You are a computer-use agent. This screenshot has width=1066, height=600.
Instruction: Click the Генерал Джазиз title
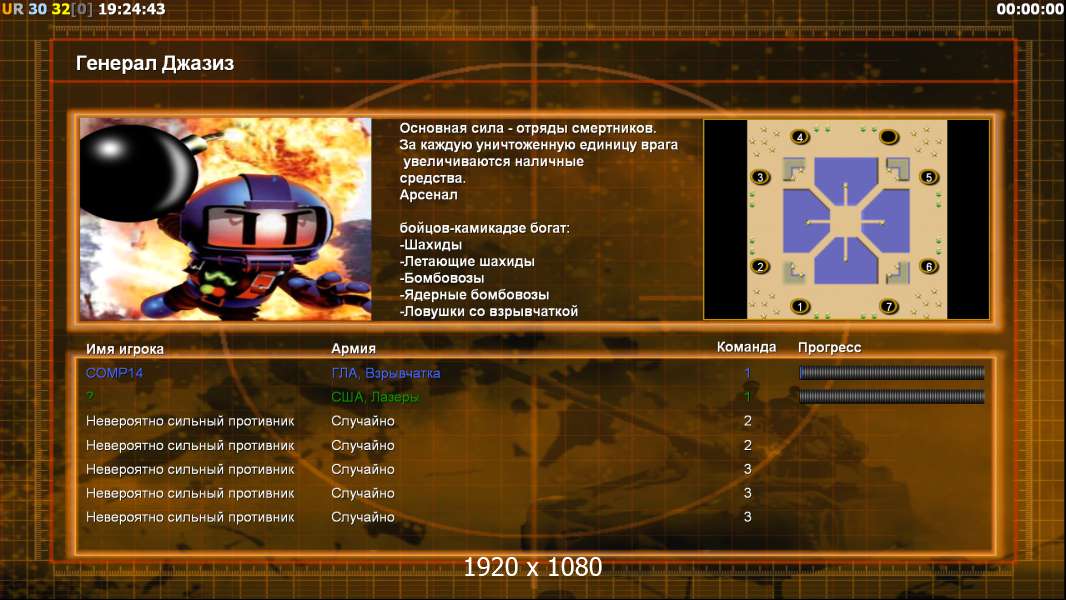155,63
